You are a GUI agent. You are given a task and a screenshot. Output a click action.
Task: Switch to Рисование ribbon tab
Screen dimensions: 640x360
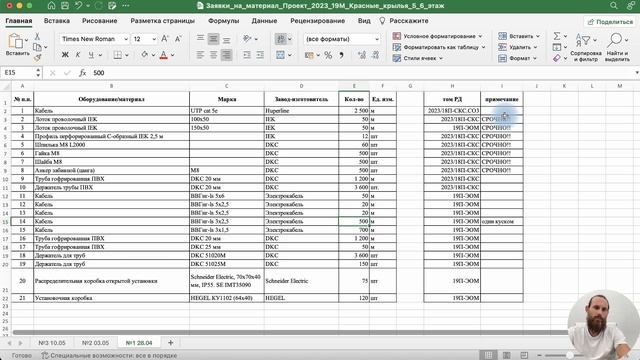[100, 21]
